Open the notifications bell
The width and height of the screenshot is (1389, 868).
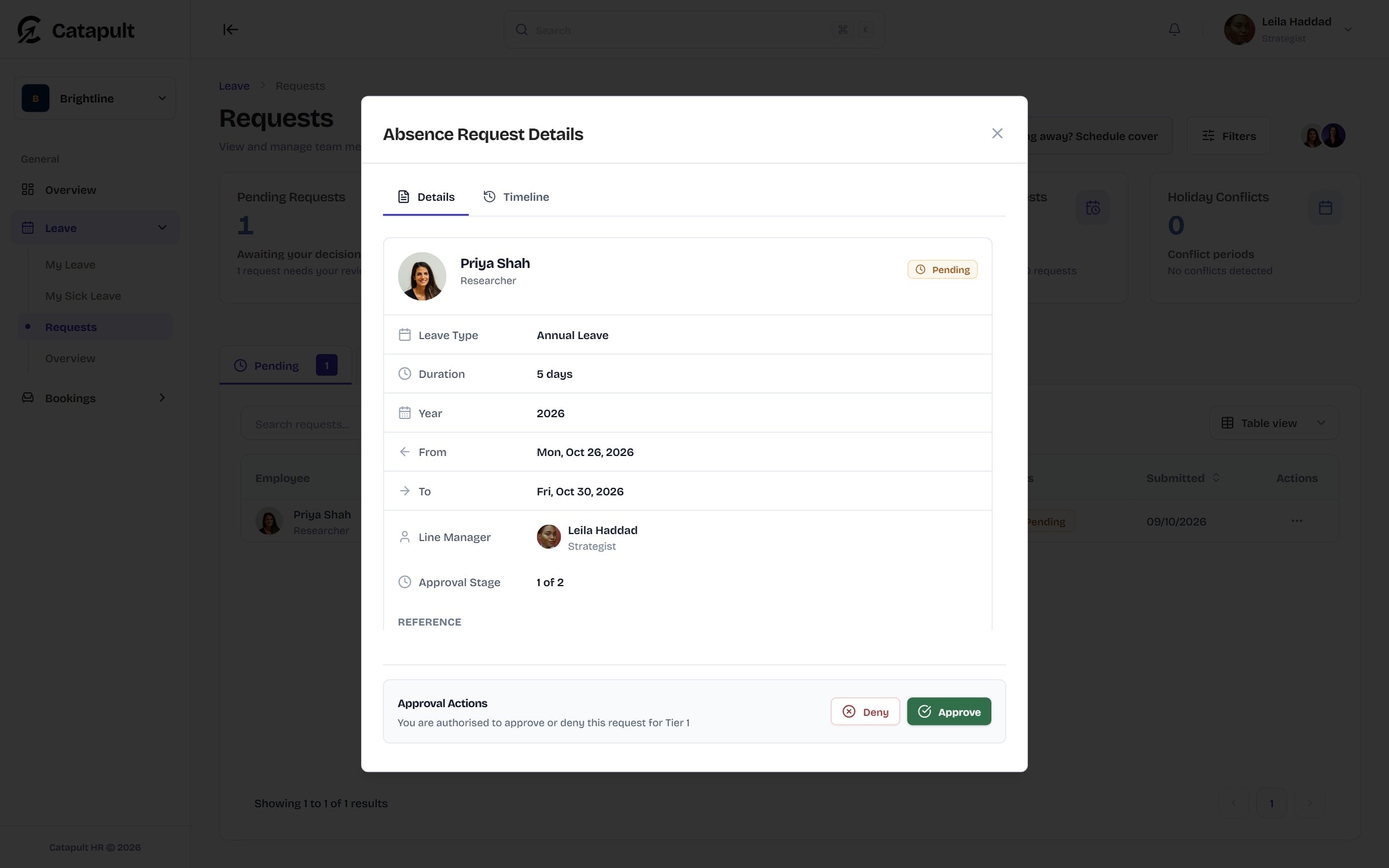point(1174,30)
